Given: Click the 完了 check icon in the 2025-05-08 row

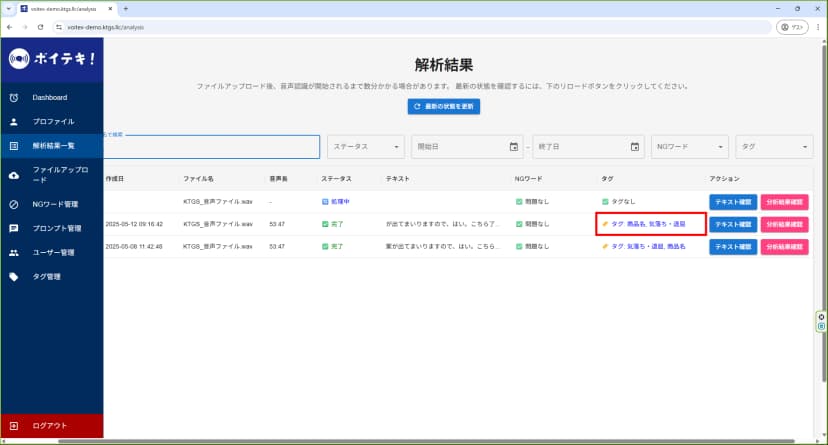Looking at the screenshot, I should coord(325,247).
